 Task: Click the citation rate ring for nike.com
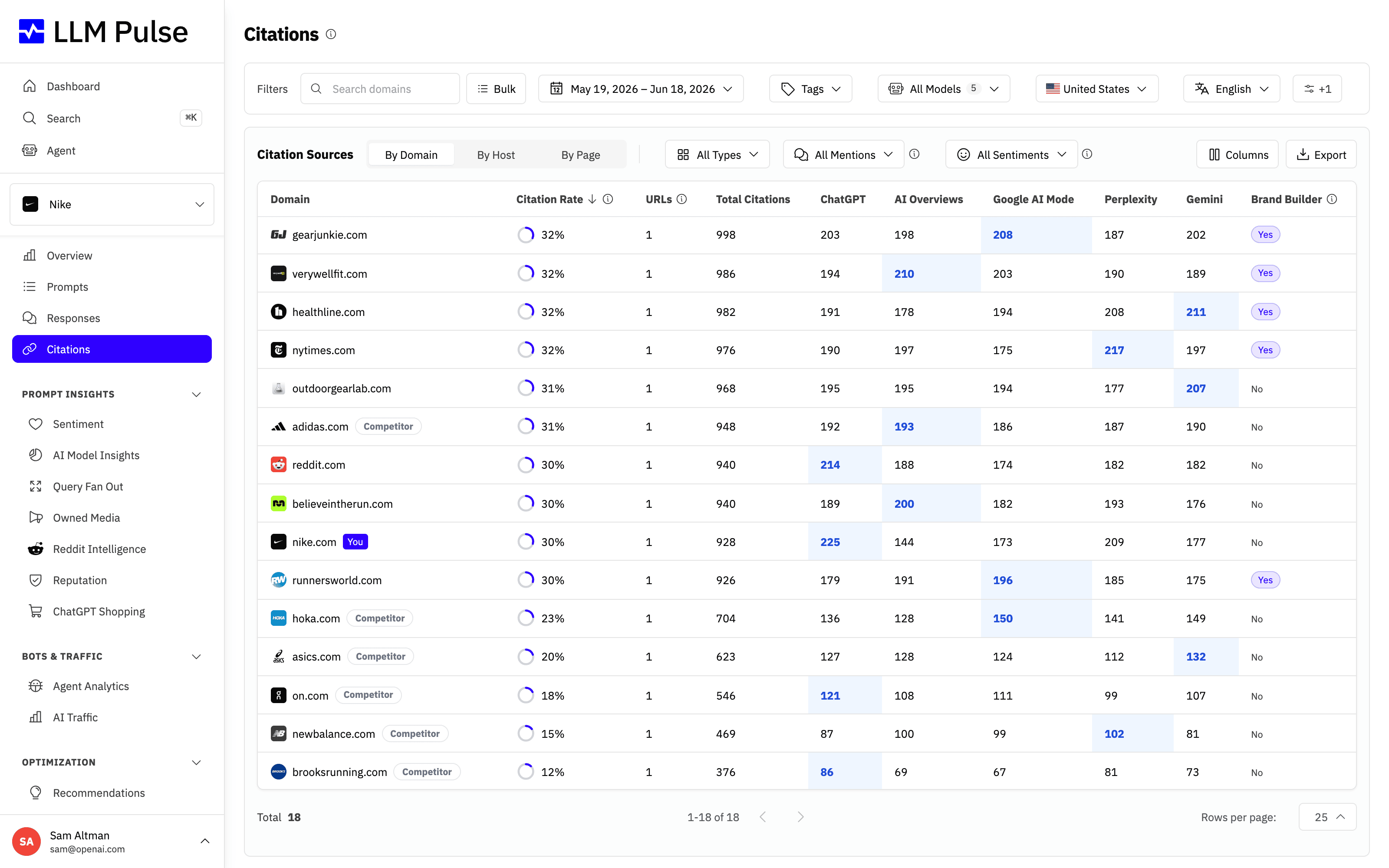point(525,542)
